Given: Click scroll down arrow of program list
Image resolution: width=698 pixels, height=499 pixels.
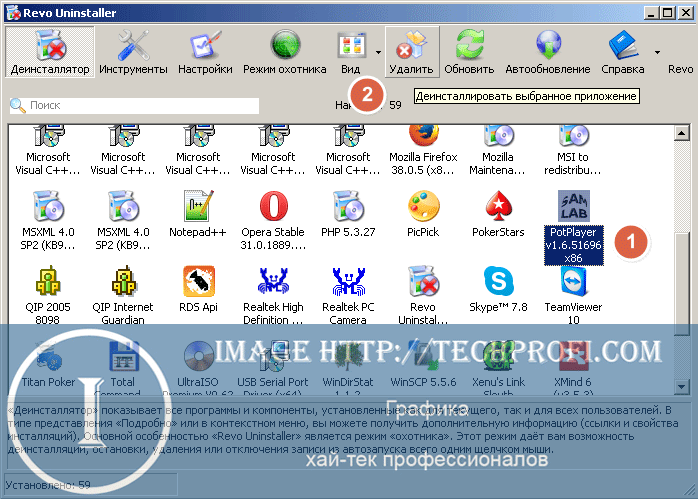Looking at the screenshot, I should coord(682,386).
